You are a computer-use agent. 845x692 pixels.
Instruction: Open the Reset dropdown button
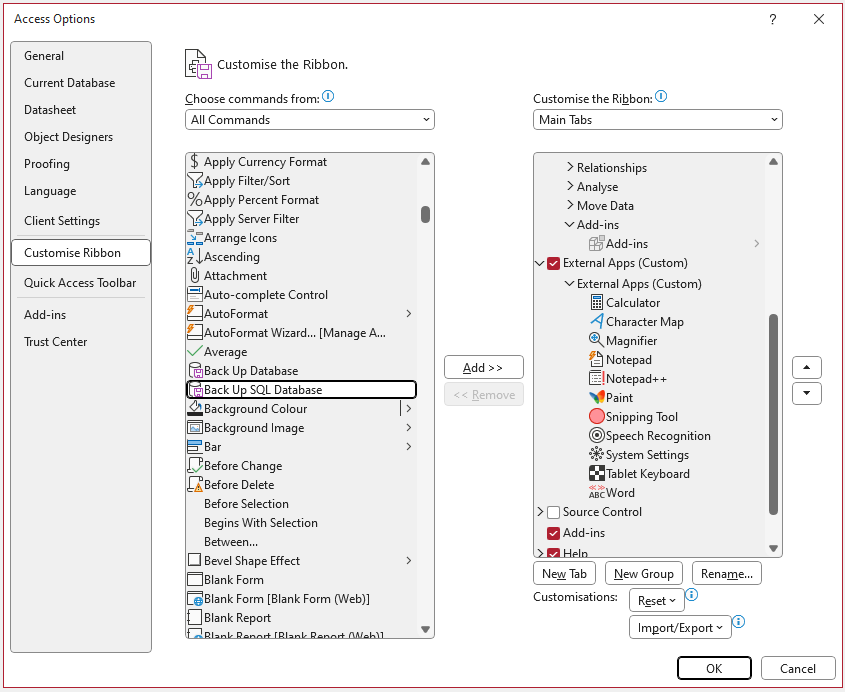click(656, 600)
